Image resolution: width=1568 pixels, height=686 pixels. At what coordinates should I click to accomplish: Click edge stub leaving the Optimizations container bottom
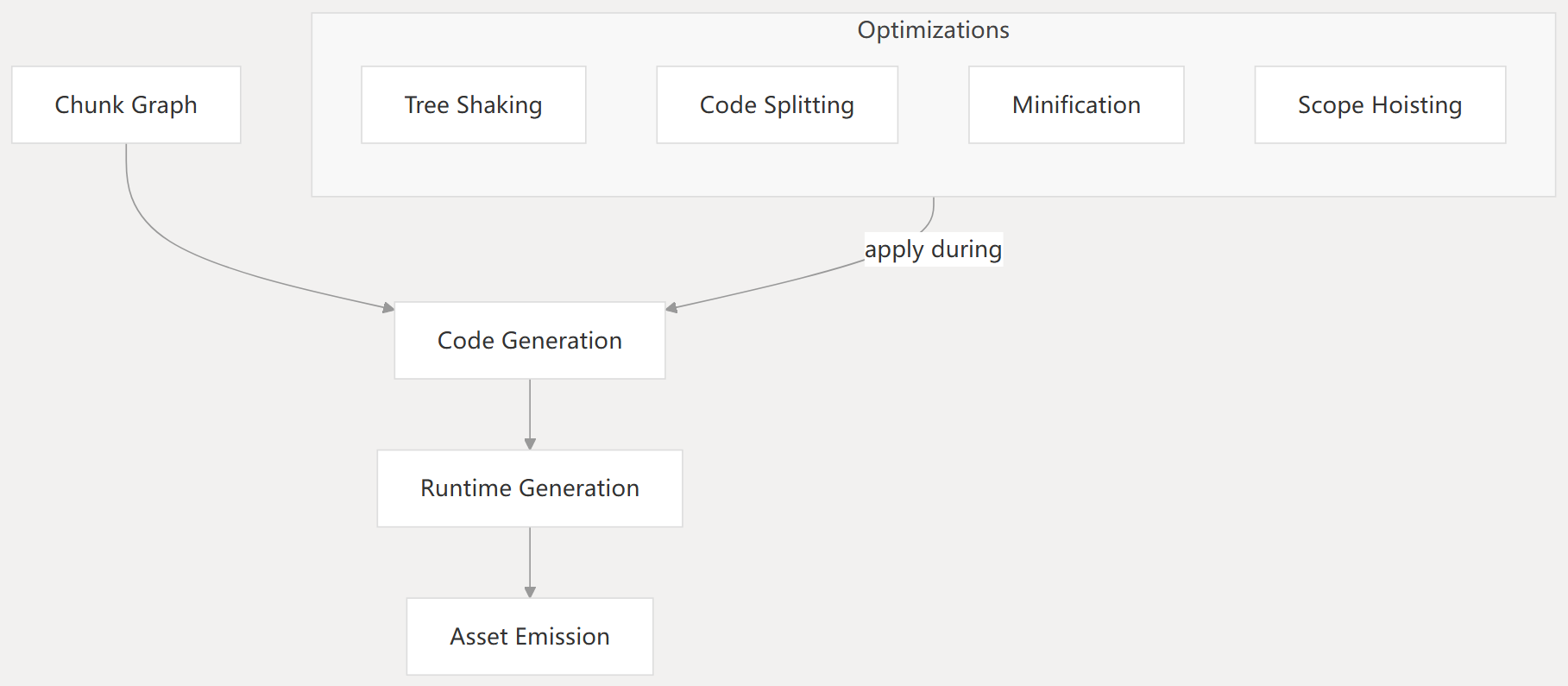pyautogui.click(x=933, y=211)
